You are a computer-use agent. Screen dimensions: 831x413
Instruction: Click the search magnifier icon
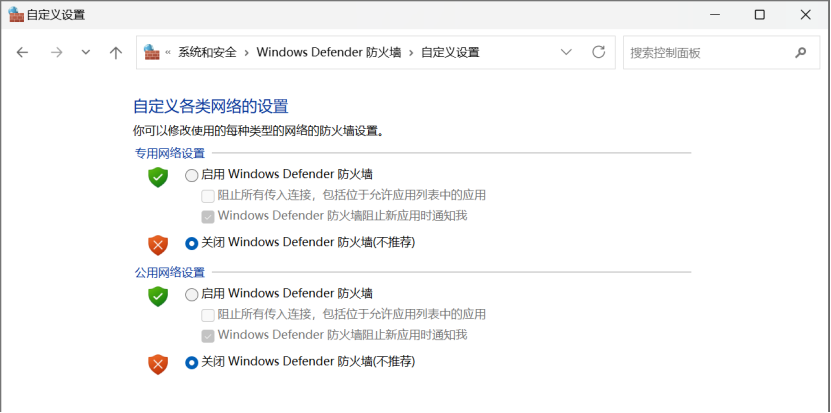[x=800, y=52]
